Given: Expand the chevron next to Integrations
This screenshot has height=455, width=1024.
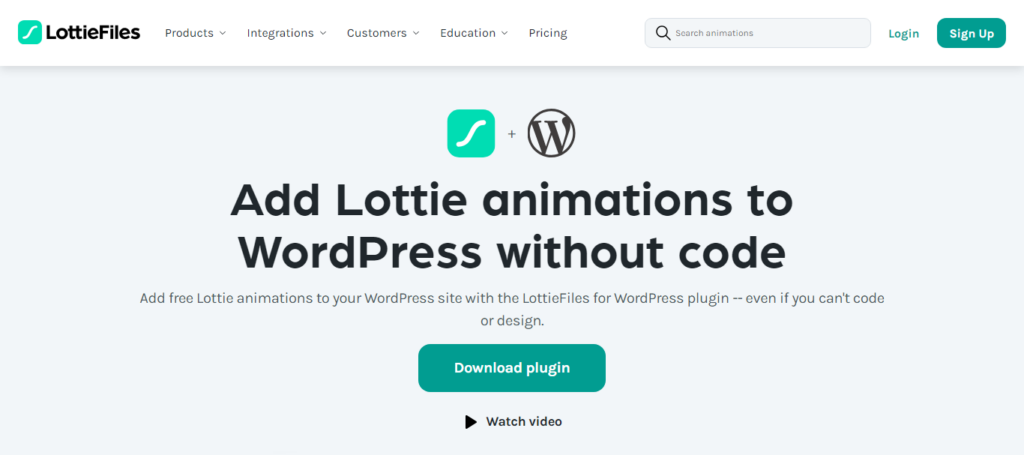Looking at the screenshot, I should click(323, 34).
